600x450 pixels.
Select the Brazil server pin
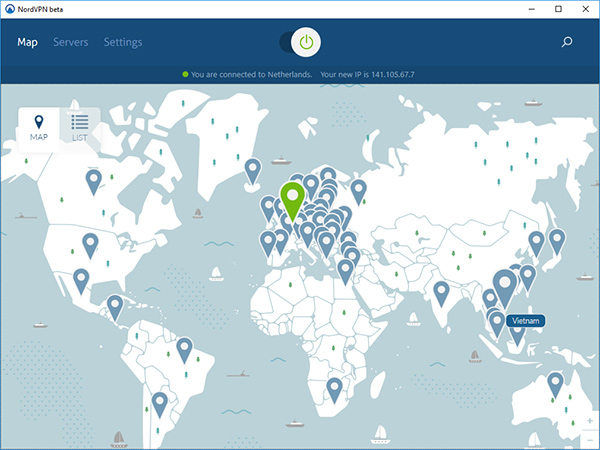184,350
